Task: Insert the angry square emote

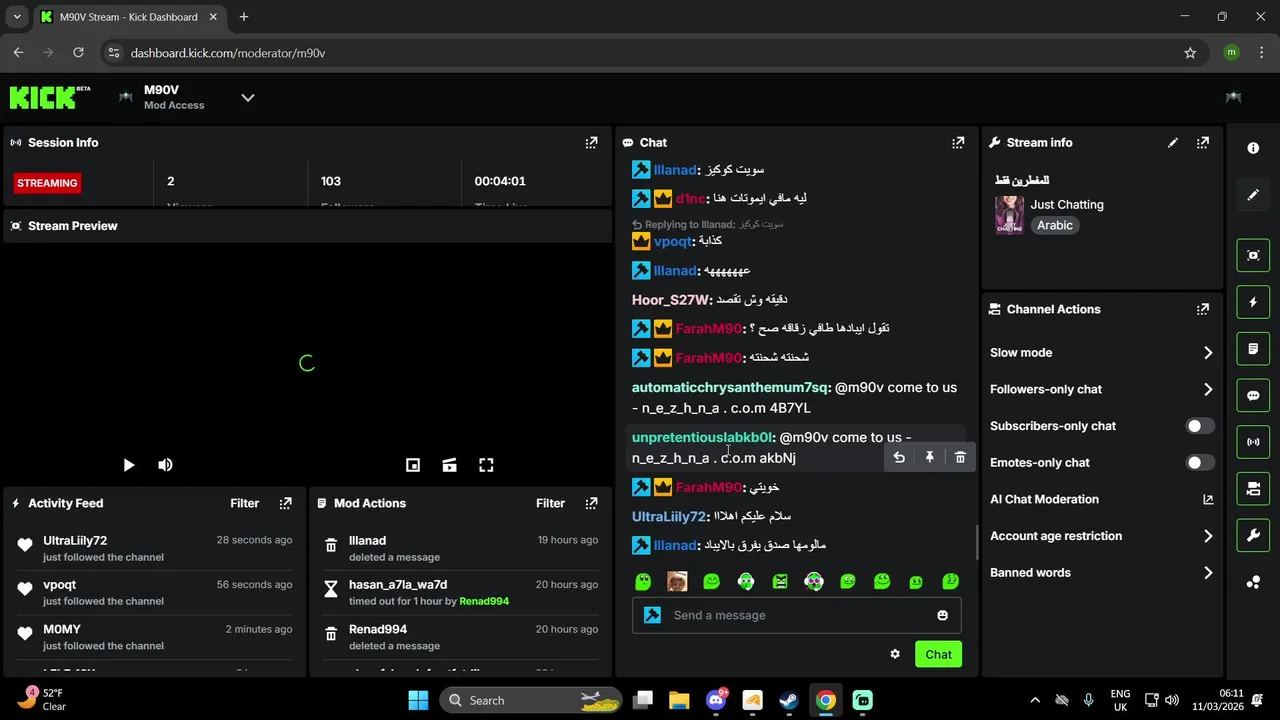Action: (780, 581)
